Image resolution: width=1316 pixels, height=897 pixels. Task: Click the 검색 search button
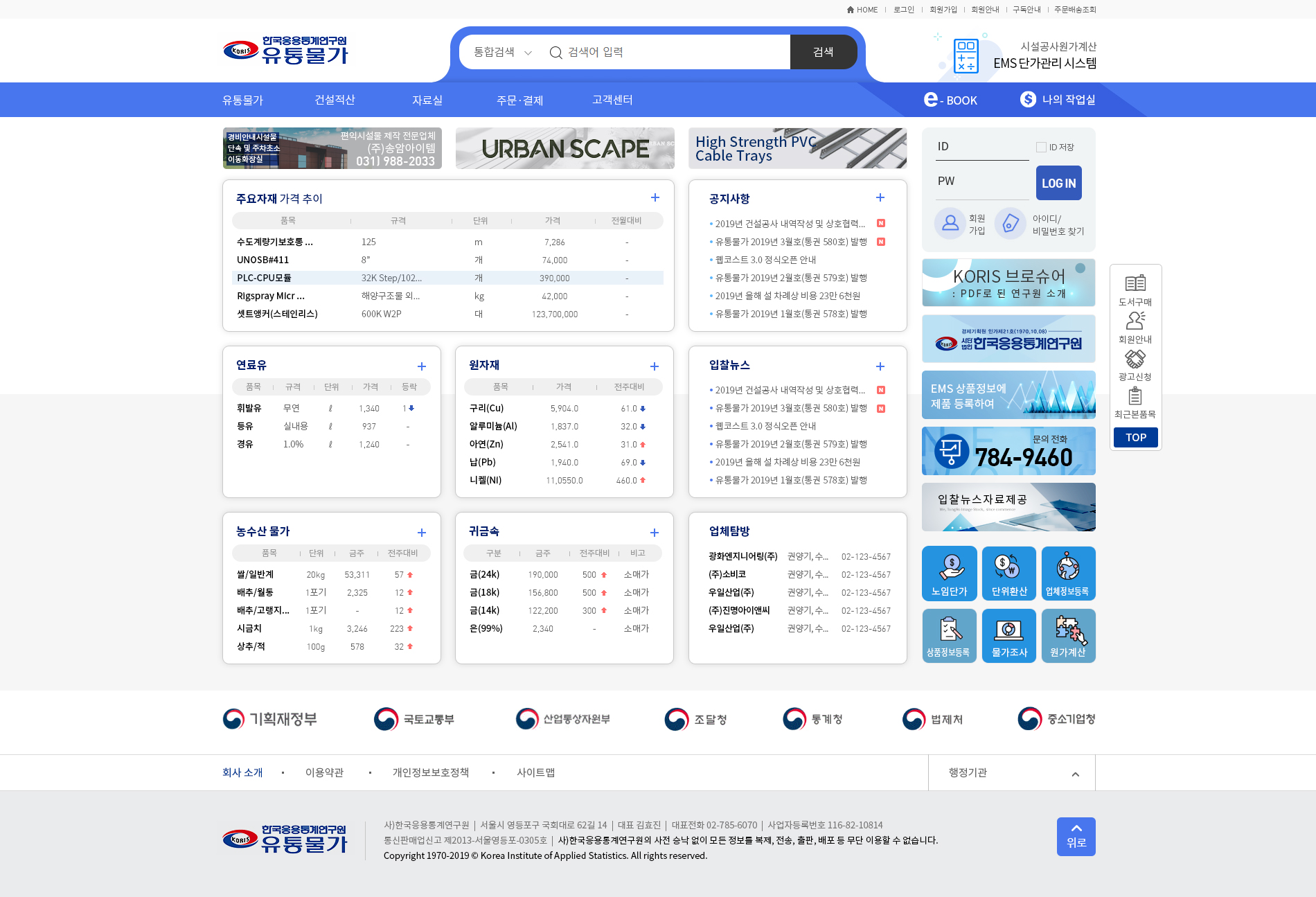[823, 52]
